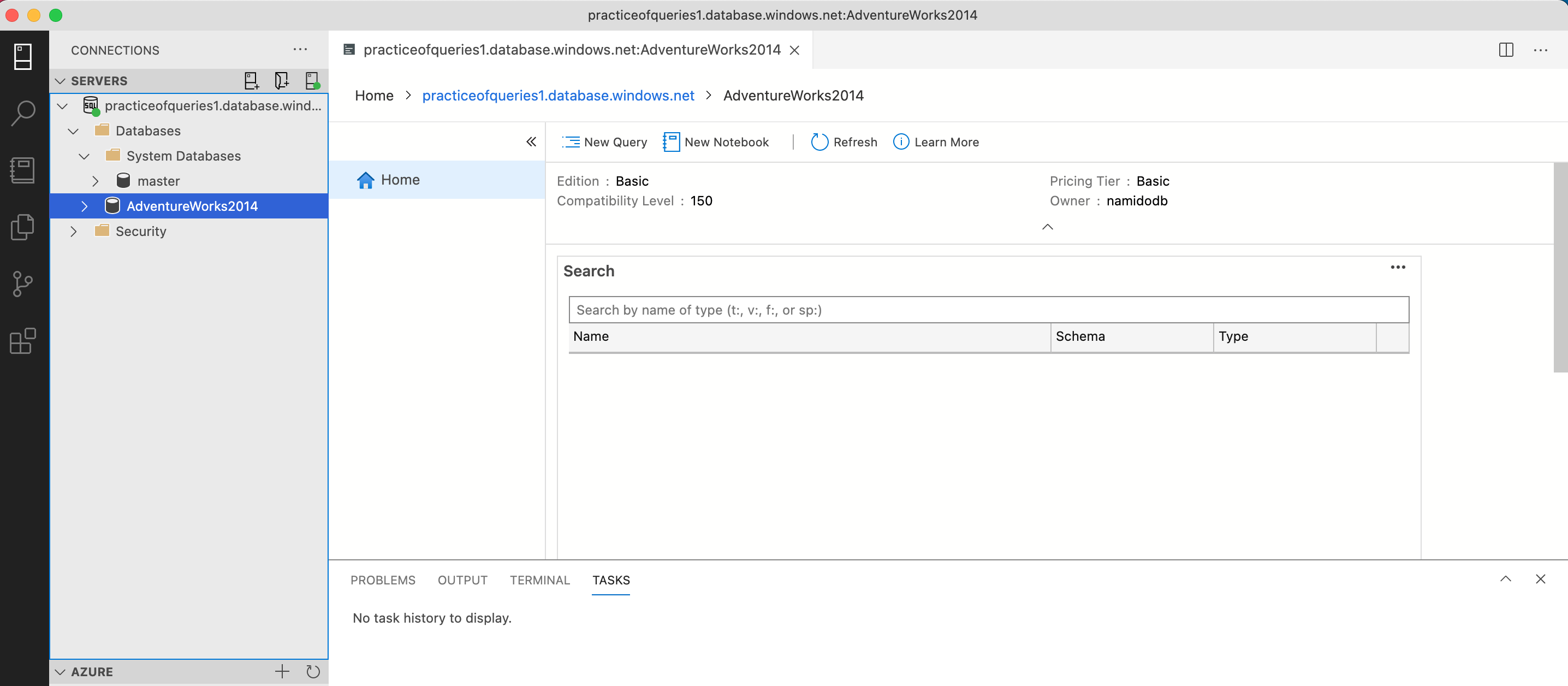Collapse the System Databases folder
This screenshot has height=686, width=1568.
pos(85,156)
